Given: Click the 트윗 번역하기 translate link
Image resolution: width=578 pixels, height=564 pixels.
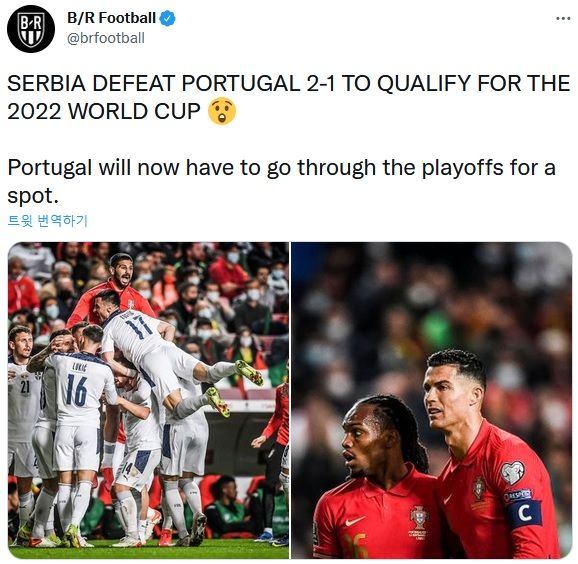Looking at the screenshot, I should click(48, 220).
